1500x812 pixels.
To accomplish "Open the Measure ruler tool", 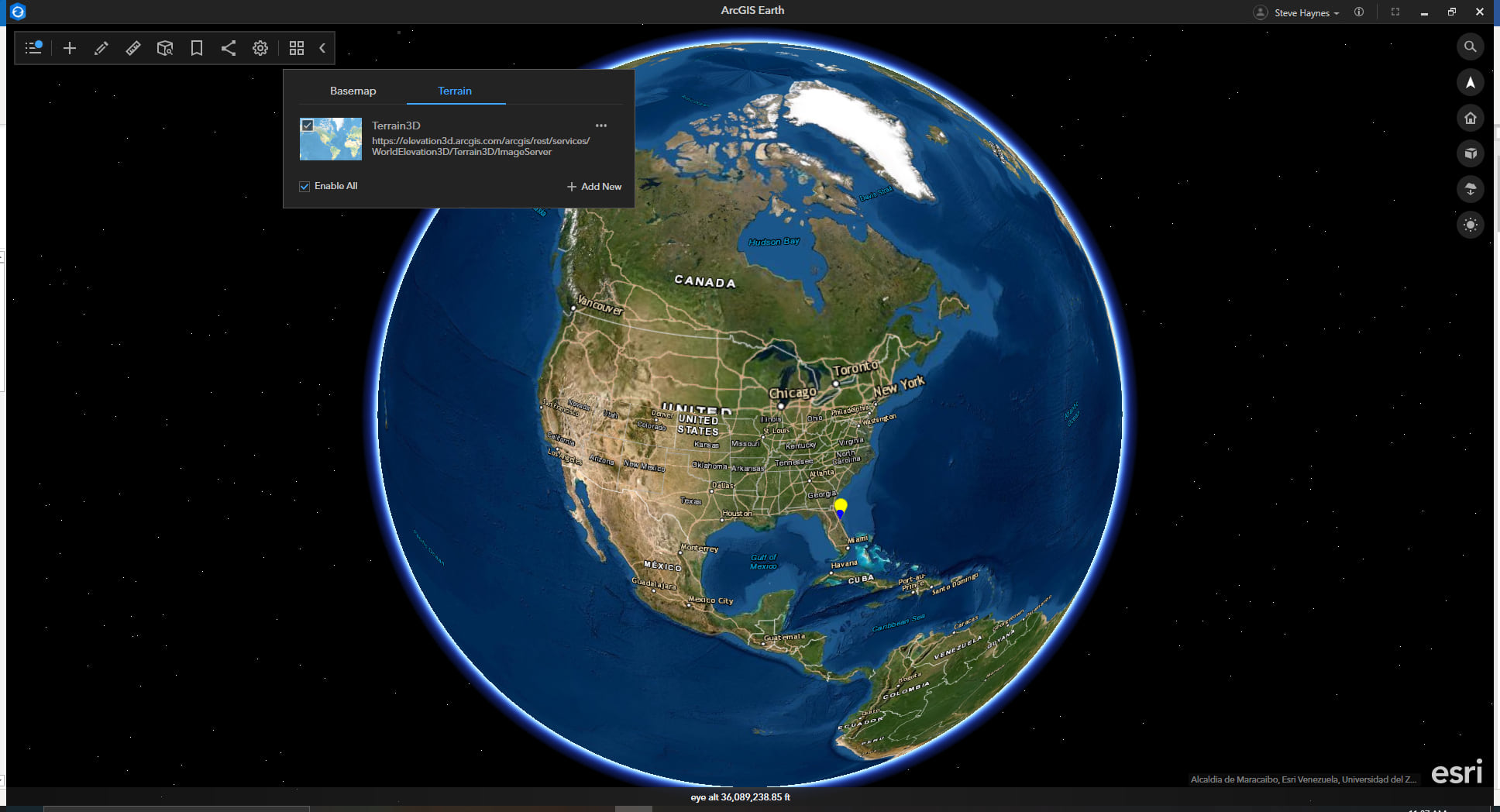I will click(x=133, y=48).
